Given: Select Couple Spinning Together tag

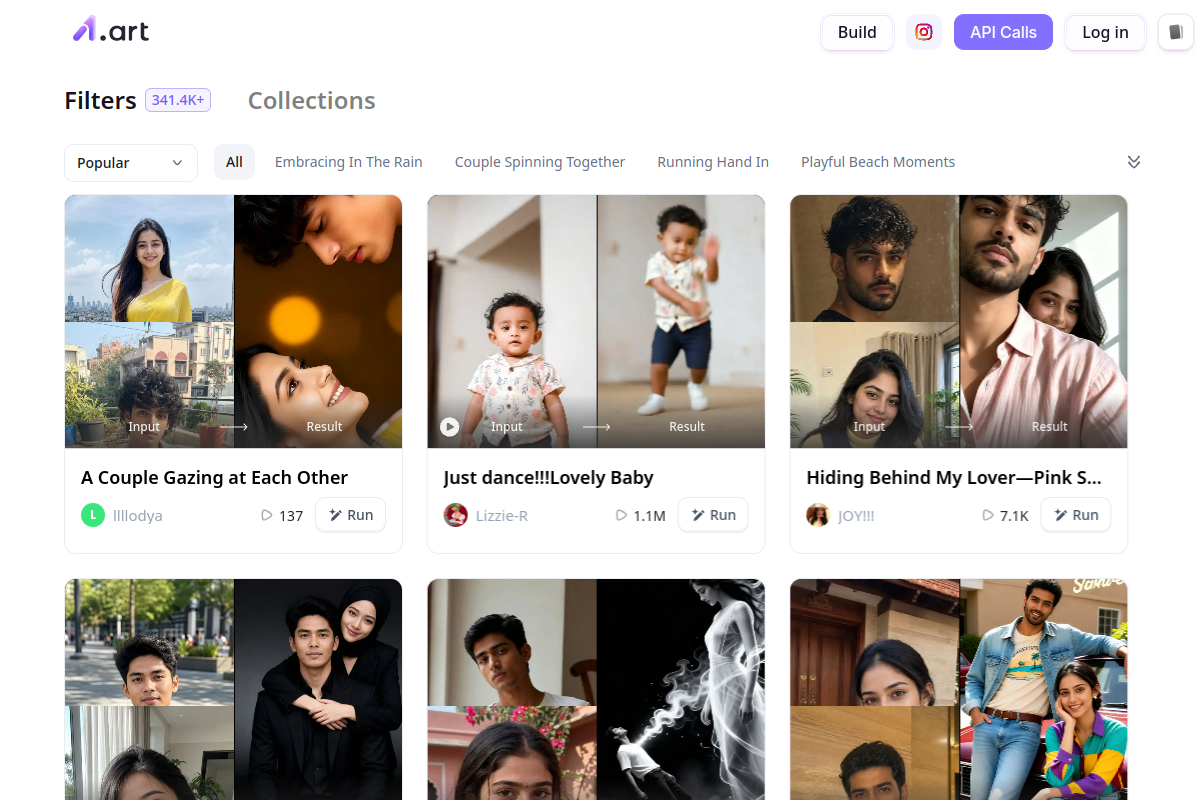Looking at the screenshot, I should (540, 162).
